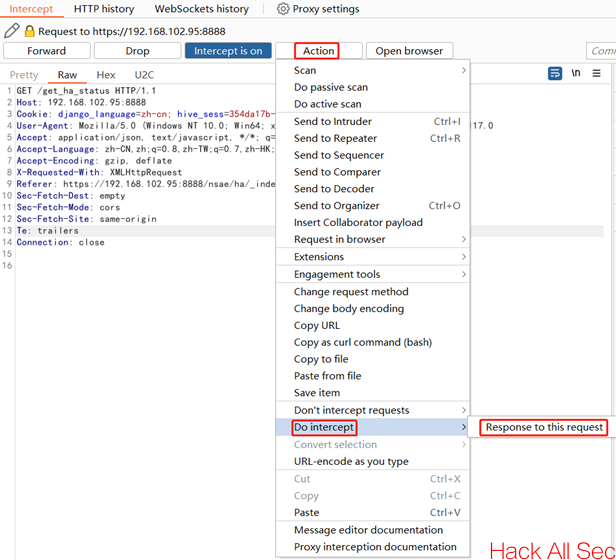Choose Paste in context menu

pyautogui.click(x=373, y=513)
